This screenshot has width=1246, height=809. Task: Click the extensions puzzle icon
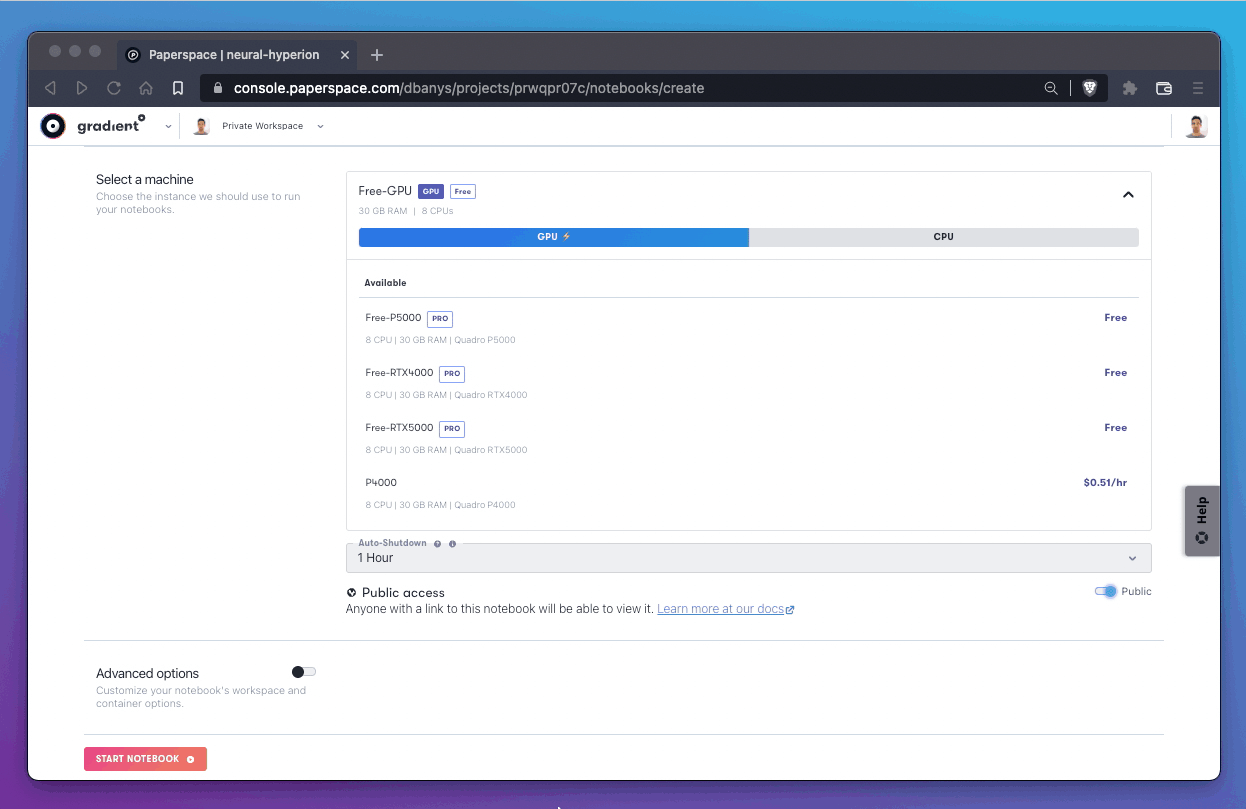pyautogui.click(x=1129, y=88)
